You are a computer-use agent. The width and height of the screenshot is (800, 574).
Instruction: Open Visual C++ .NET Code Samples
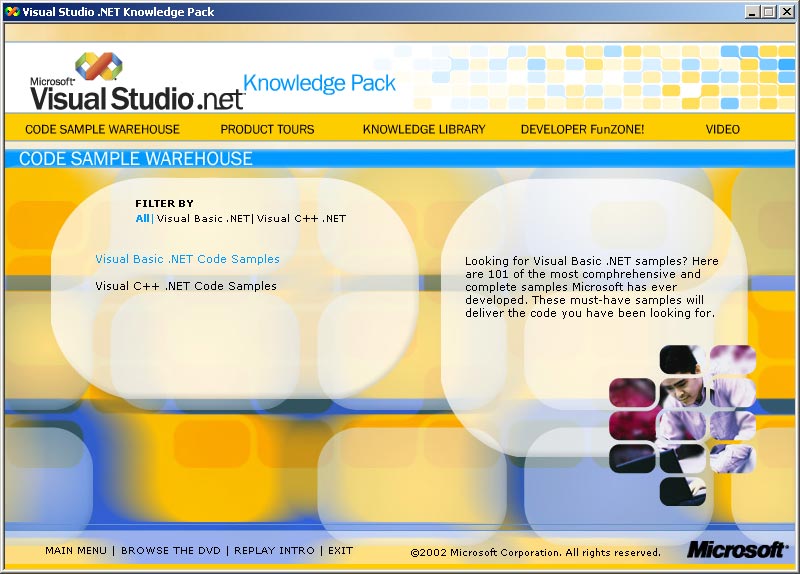coord(186,286)
